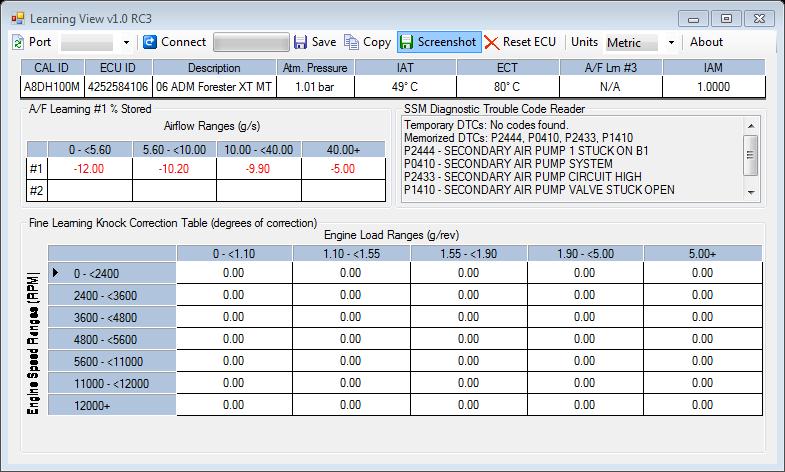
Task: Click the red X Reset ECU icon
Action: [x=492, y=42]
